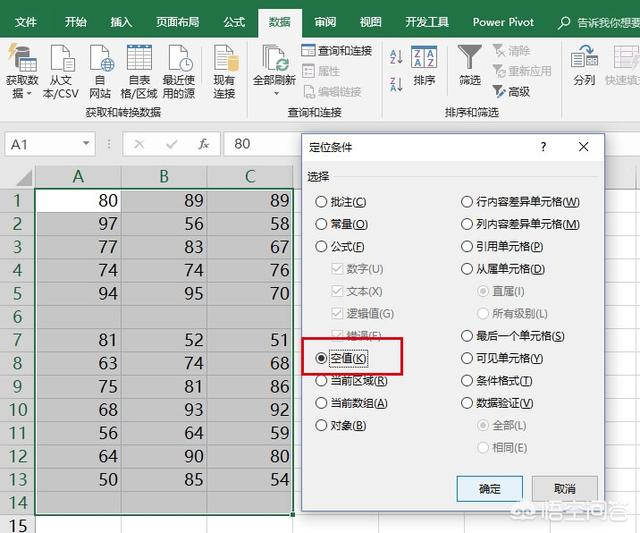Switch to the Review (审阅) tab

[x=325, y=22]
